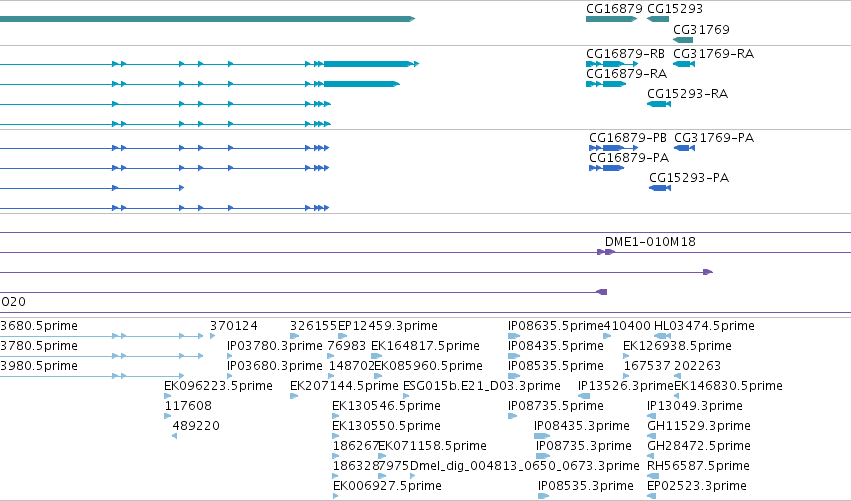Open the EK096223.5prime EST label
This screenshot has width=851, height=501.
point(218,386)
